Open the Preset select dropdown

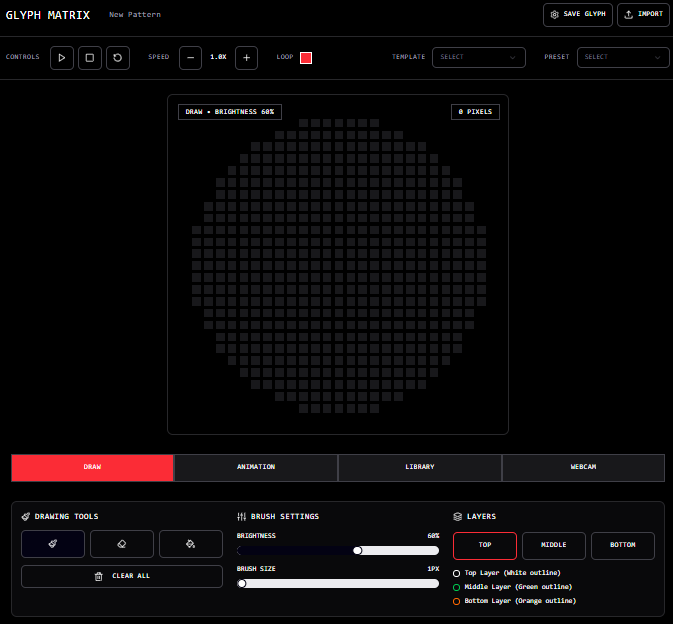tap(623, 58)
